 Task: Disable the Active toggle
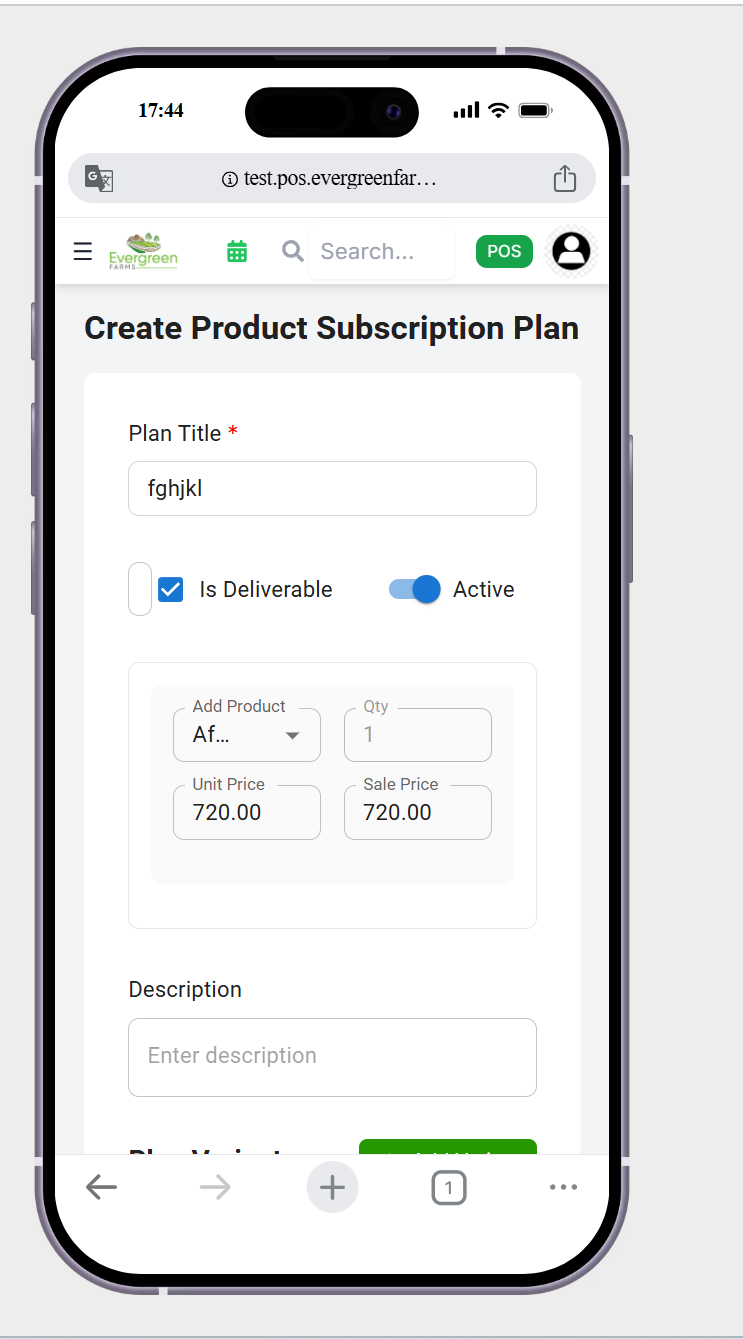click(413, 589)
